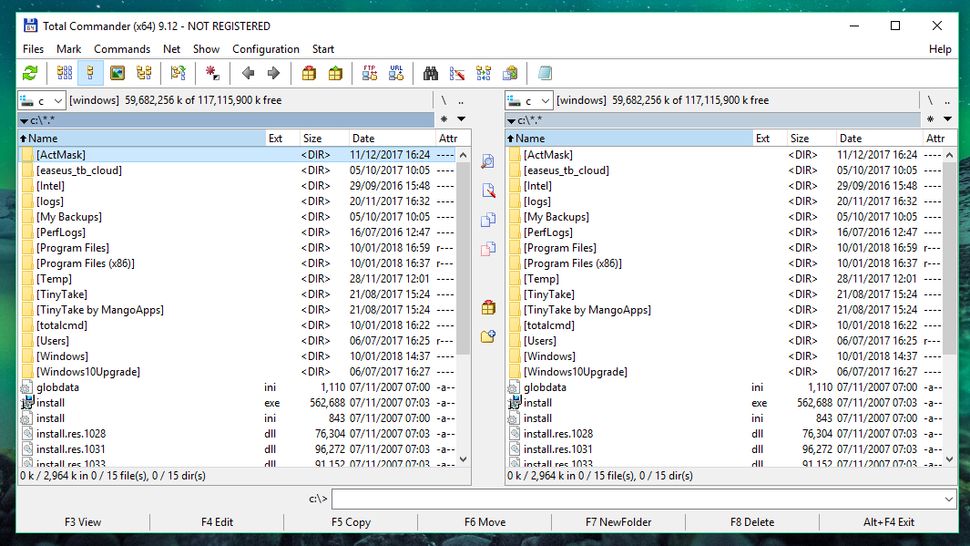Screen dimensions: 970x546
Task: Select globdata ini file in left panel
Action: point(238,386)
